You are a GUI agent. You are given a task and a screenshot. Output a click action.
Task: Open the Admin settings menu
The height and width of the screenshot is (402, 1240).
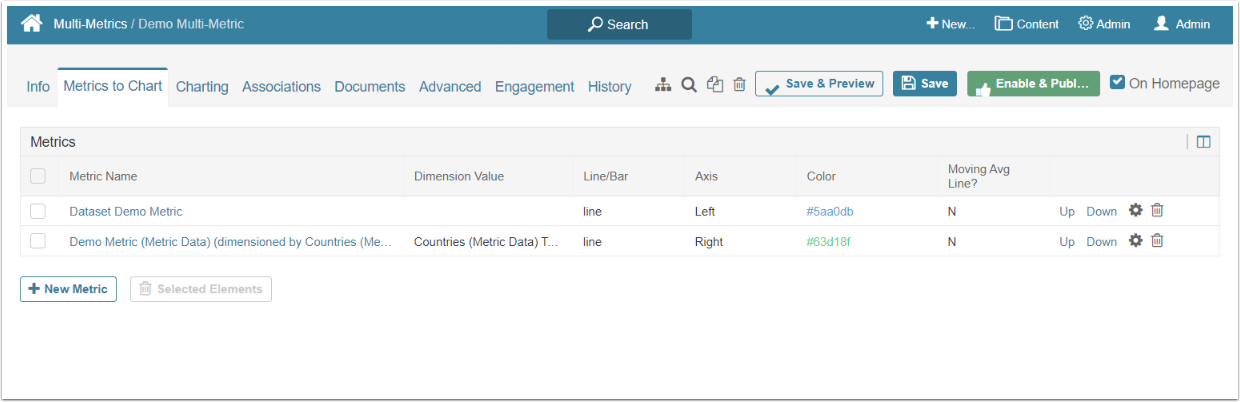pos(1104,24)
